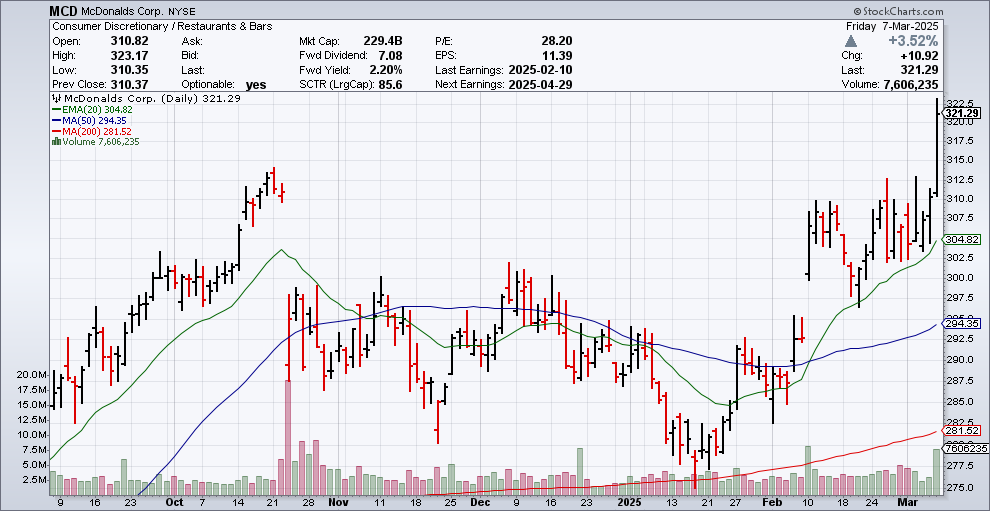The image size is (990, 511).
Task: Click the MCD ticker symbol
Action: (64, 11)
